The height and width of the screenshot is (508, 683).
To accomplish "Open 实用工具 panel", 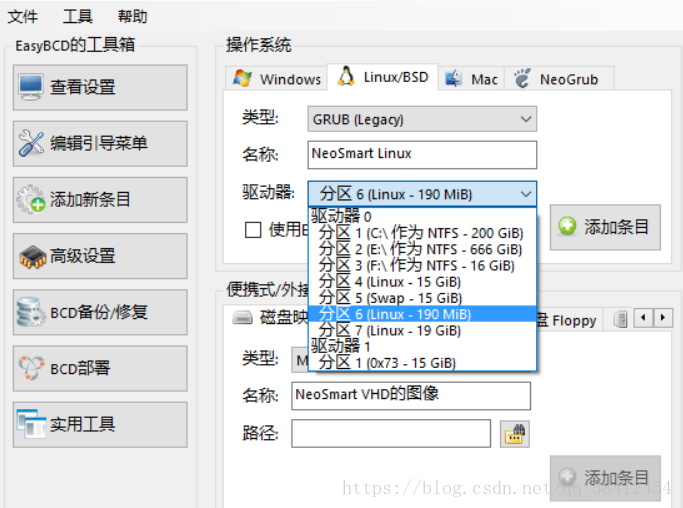I will click(100, 425).
